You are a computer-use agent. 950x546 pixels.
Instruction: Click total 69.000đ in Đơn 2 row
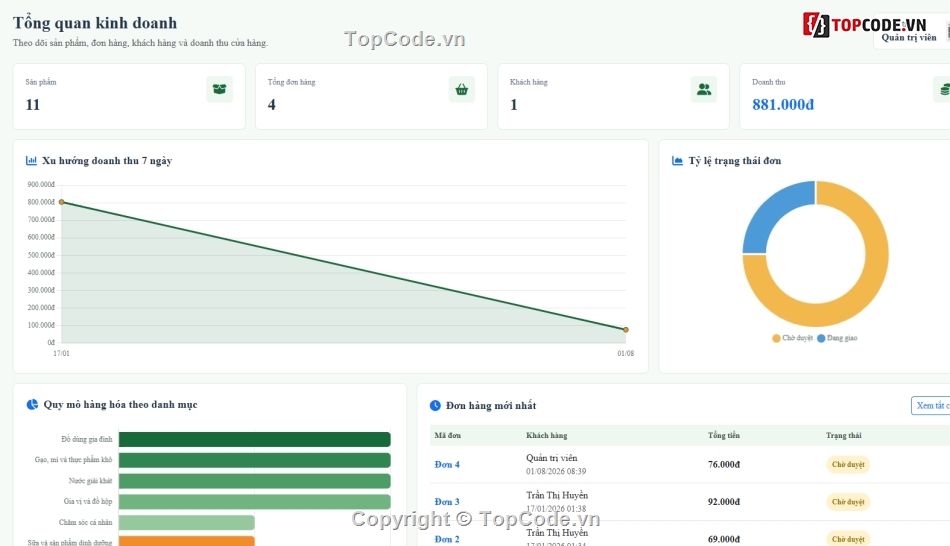tap(724, 539)
